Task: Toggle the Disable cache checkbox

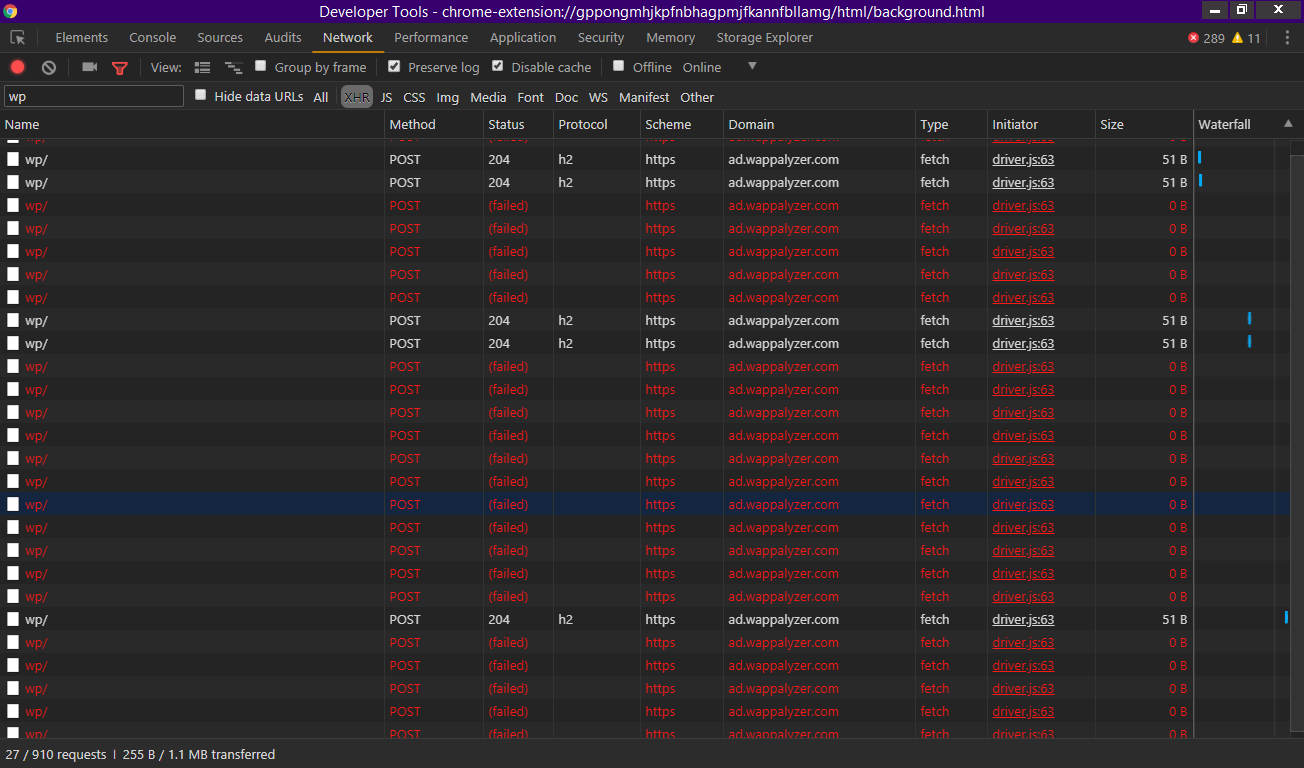Action: click(x=497, y=66)
